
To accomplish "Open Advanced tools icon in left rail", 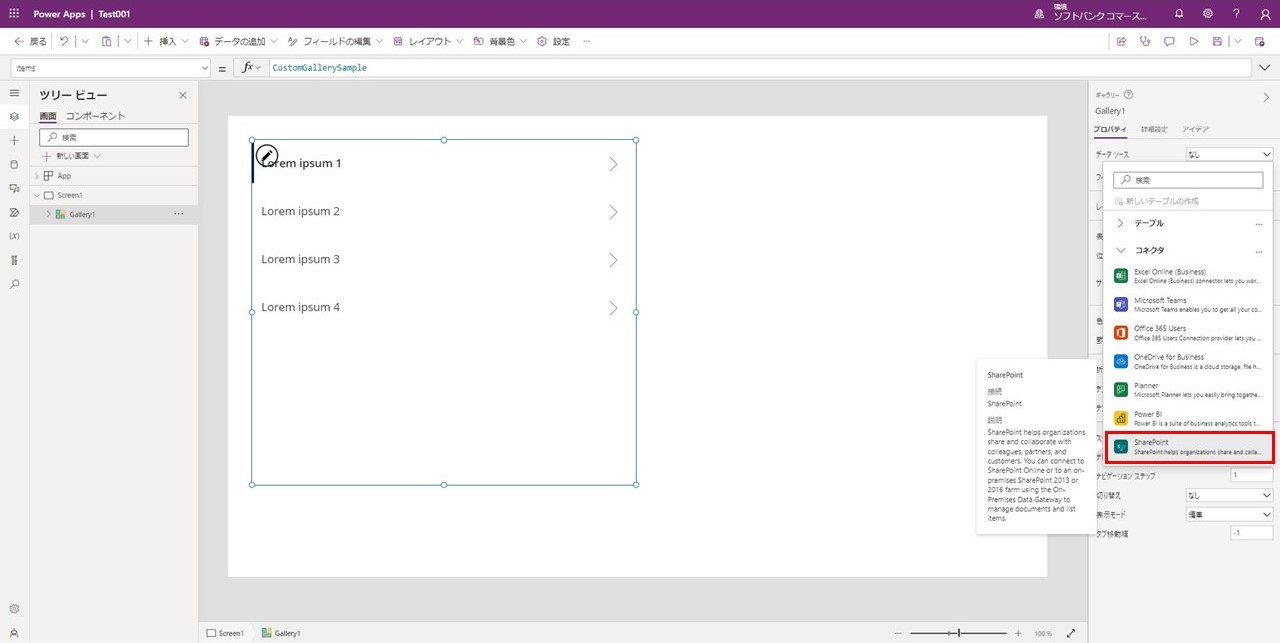I will pyautogui.click(x=14, y=260).
